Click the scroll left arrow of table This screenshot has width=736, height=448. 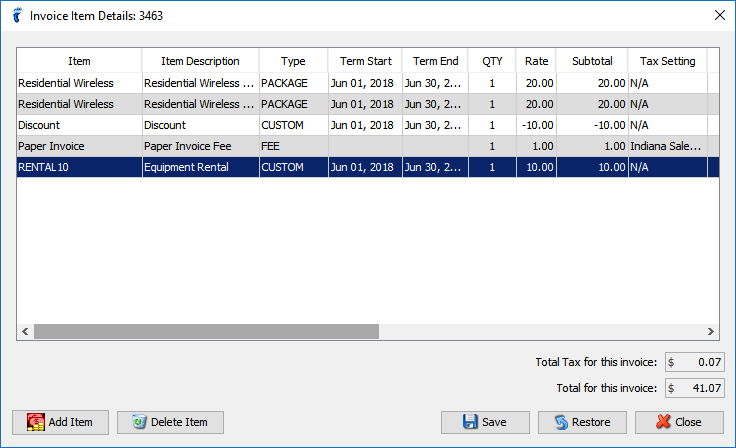[25, 332]
